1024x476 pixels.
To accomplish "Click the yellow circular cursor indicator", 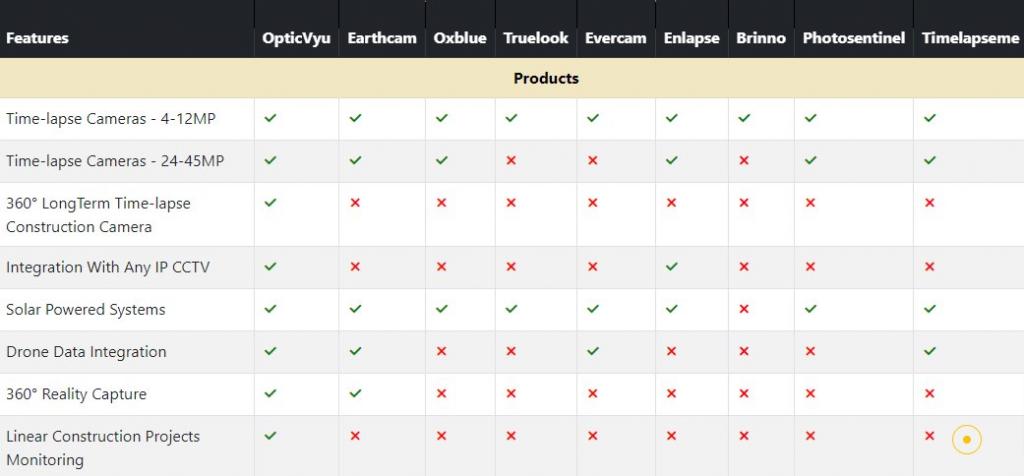I will pos(967,439).
